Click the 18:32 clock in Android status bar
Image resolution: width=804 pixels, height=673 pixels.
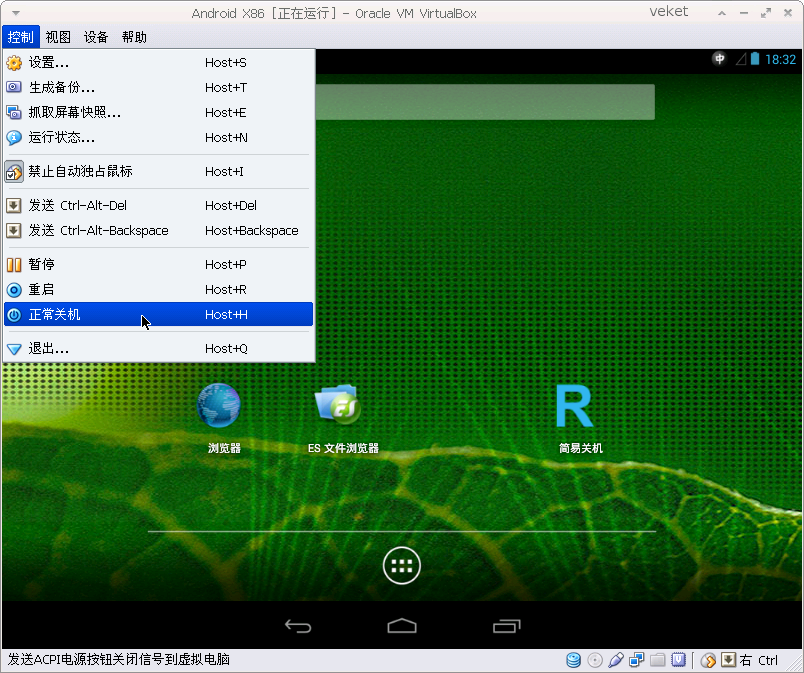(x=780, y=59)
